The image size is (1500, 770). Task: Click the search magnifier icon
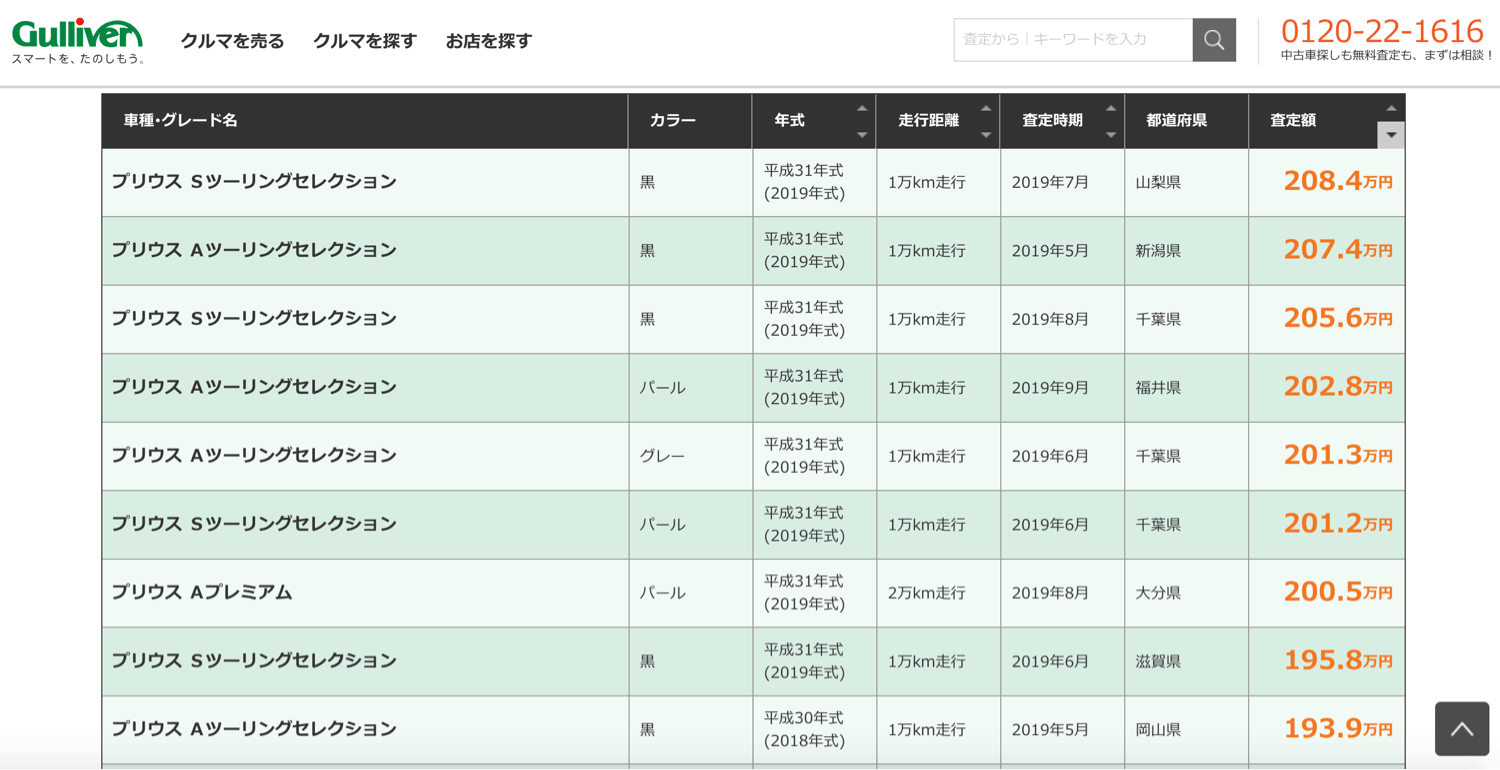click(x=1214, y=40)
